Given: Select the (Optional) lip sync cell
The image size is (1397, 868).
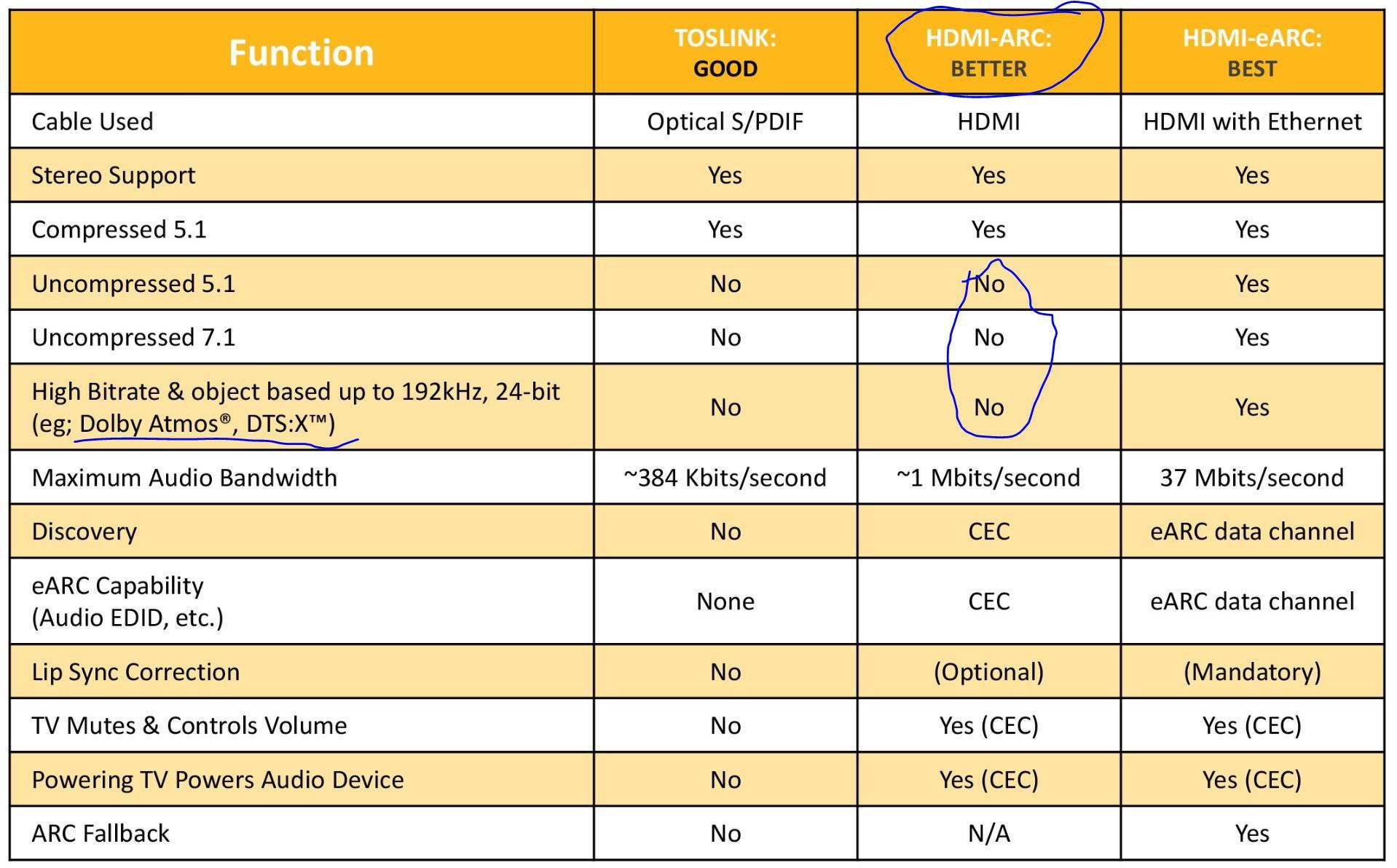Looking at the screenshot, I should pos(988,671).
